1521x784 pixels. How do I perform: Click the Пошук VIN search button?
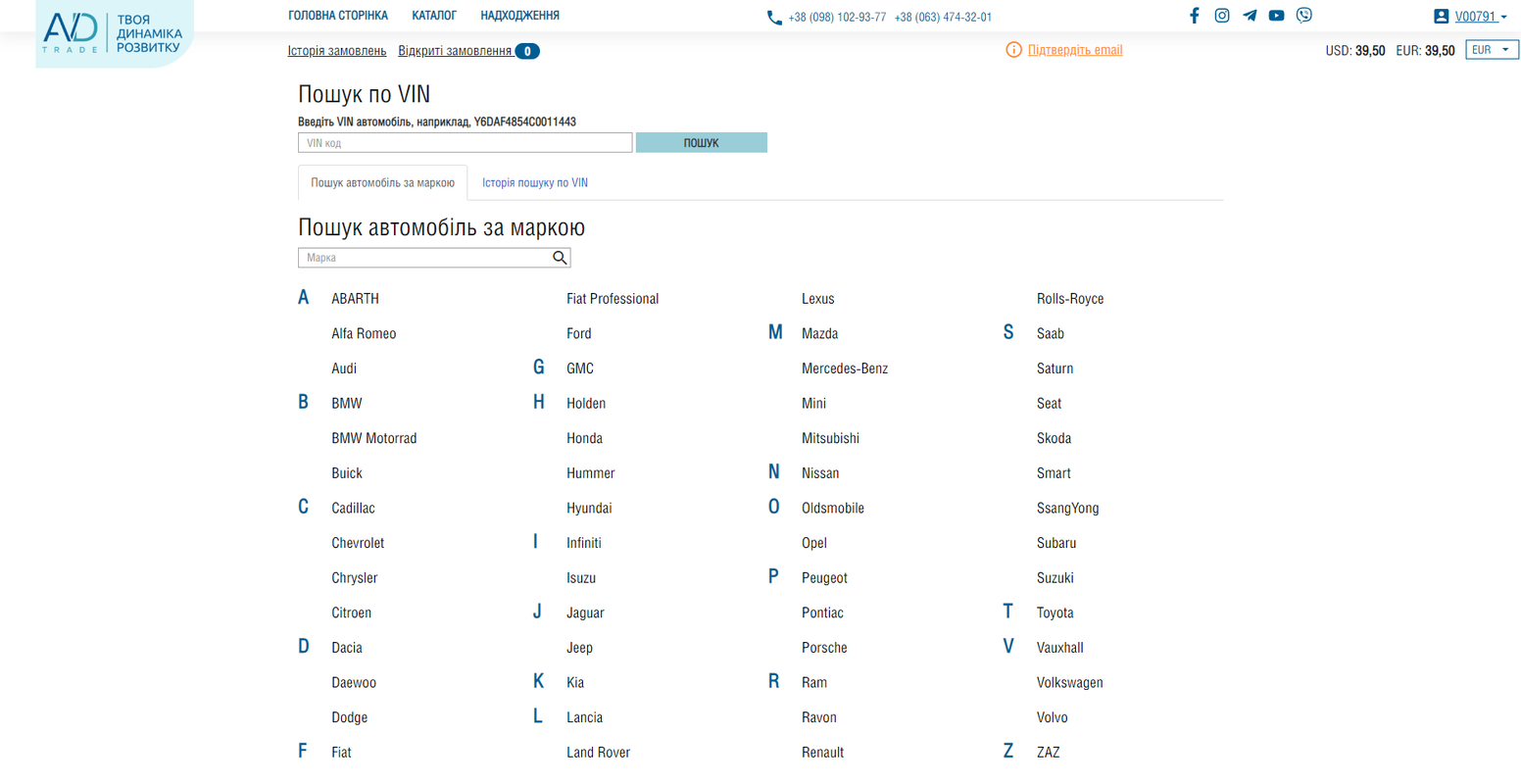point(701,143)
